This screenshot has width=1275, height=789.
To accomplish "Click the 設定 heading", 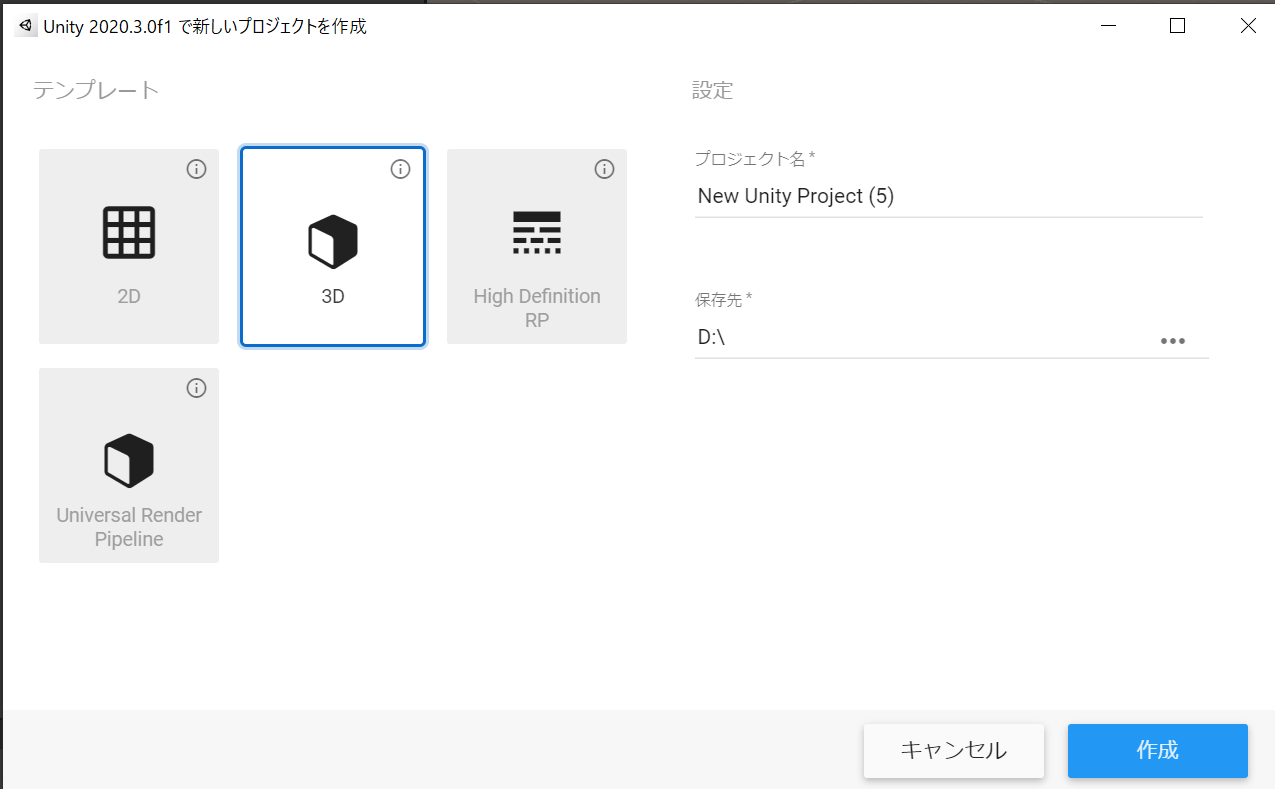I will coord(713,90).
